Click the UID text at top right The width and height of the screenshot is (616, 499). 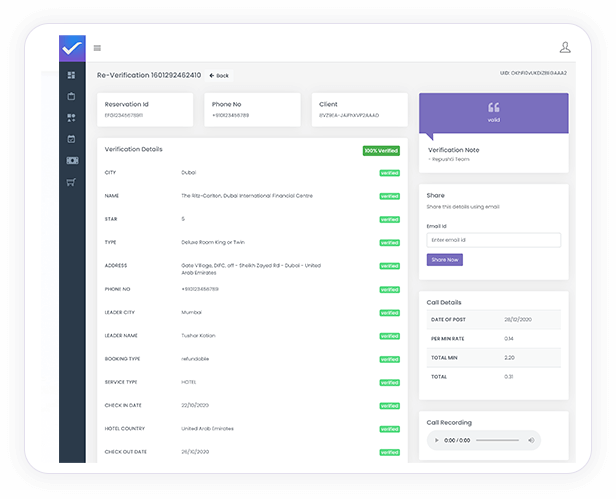(x=533, y=73)
